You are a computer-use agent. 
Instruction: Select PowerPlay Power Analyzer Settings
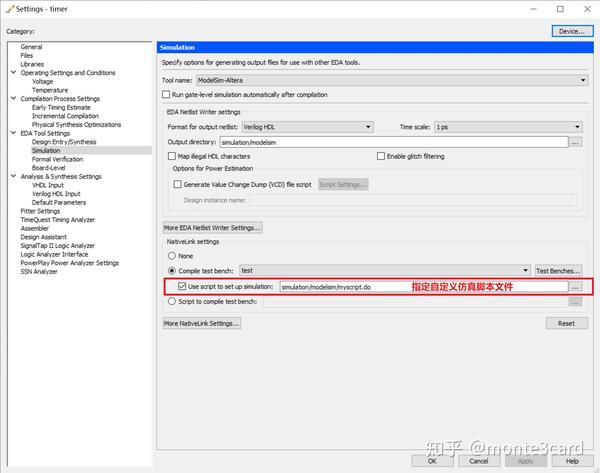point(70,263)
